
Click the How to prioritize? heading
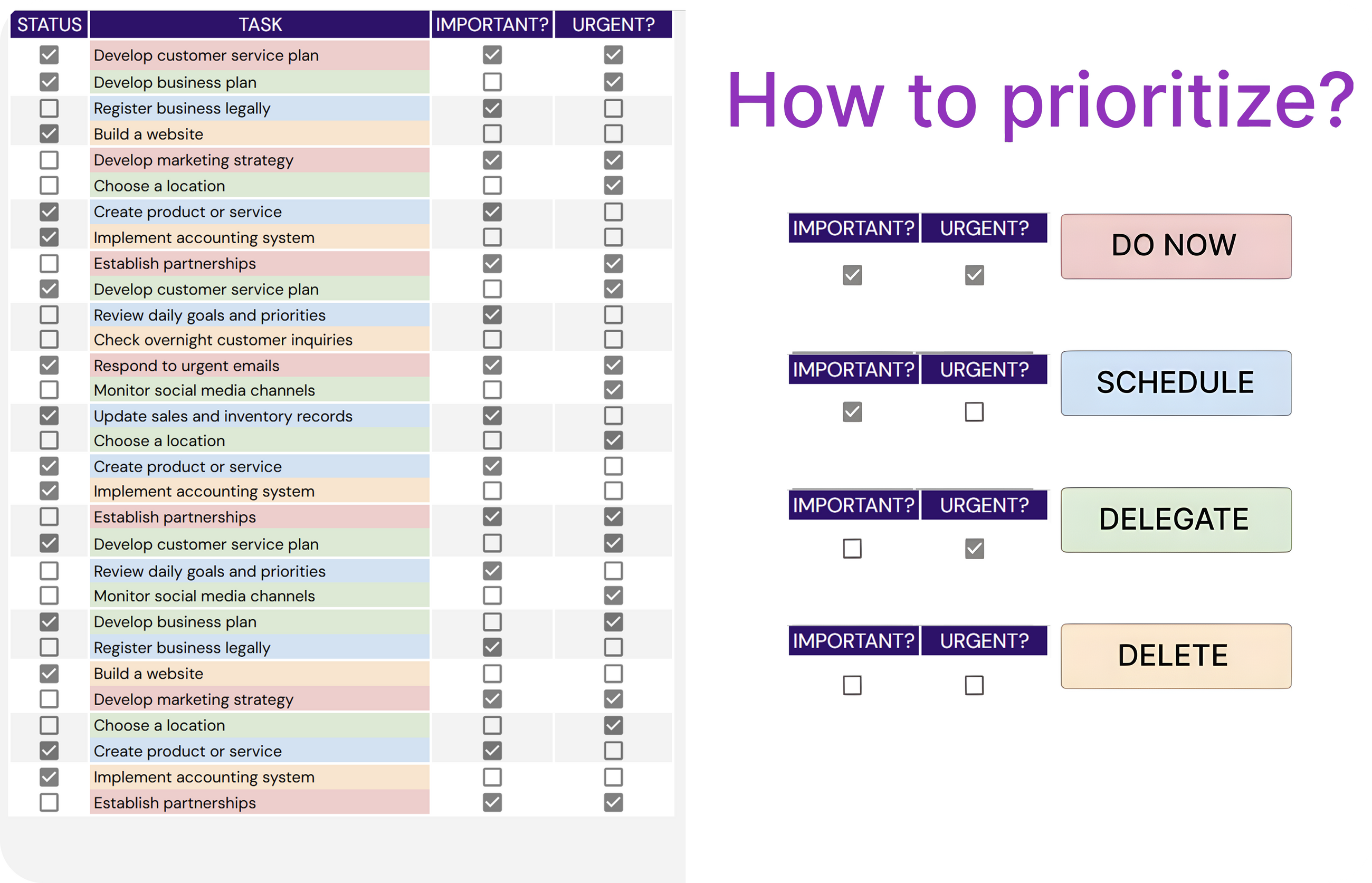pyautogui.click(x=1040, y=101)
